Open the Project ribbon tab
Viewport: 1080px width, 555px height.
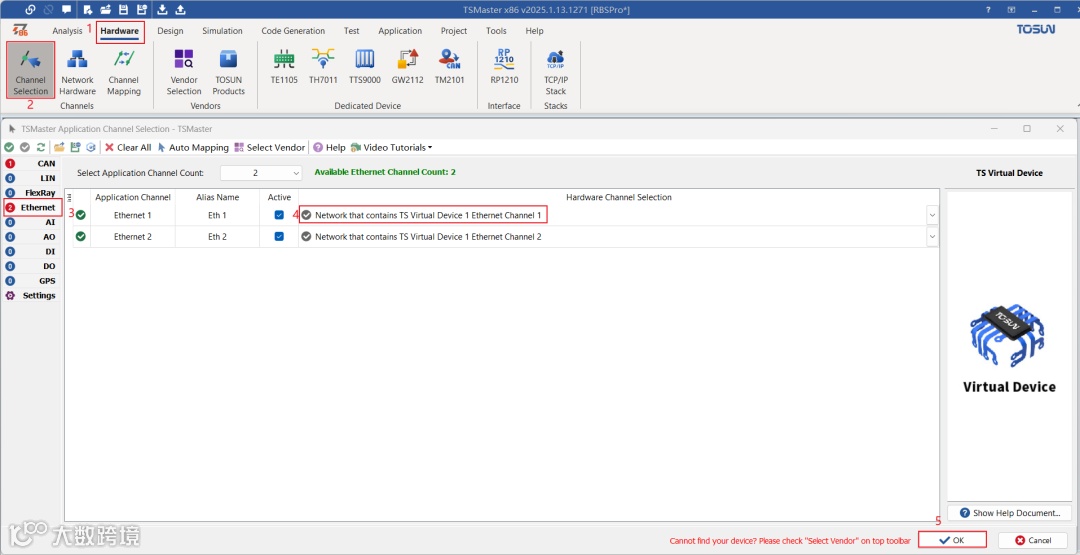coord(454,31)
